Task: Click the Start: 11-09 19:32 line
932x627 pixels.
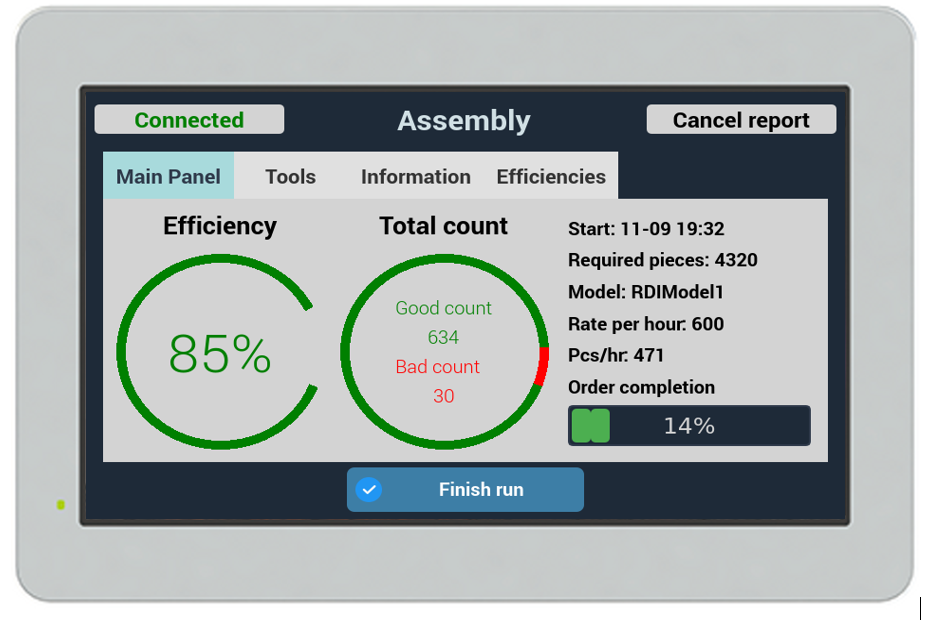Action: coord(645,229)
